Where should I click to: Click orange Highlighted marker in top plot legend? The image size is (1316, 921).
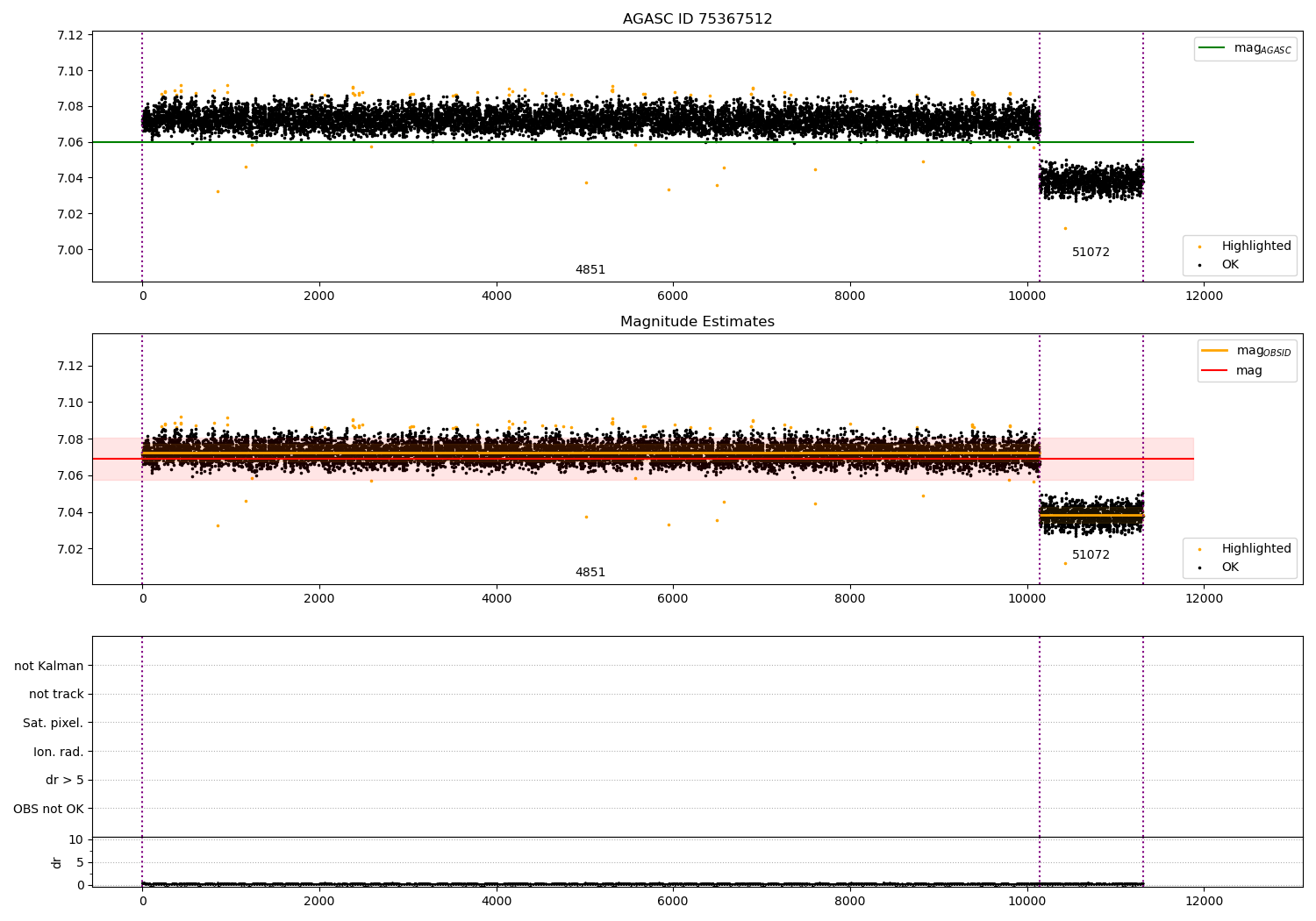tap(1199, 247)
